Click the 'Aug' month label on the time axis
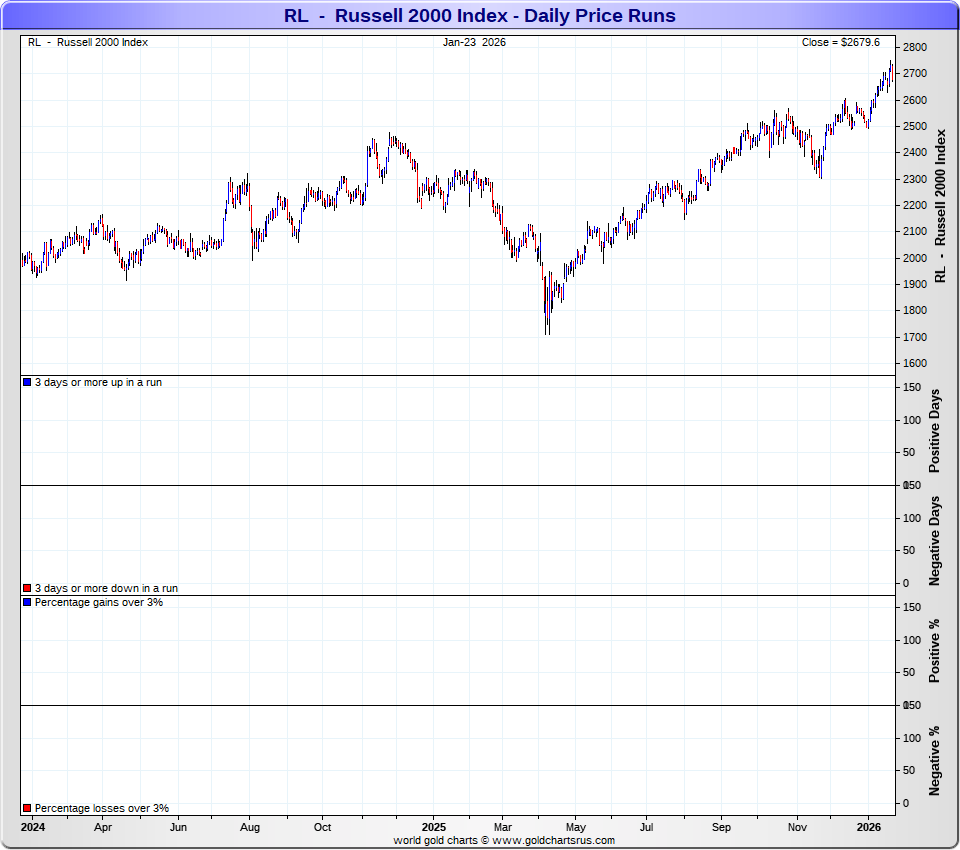960x850 pixels. [250, 827]
